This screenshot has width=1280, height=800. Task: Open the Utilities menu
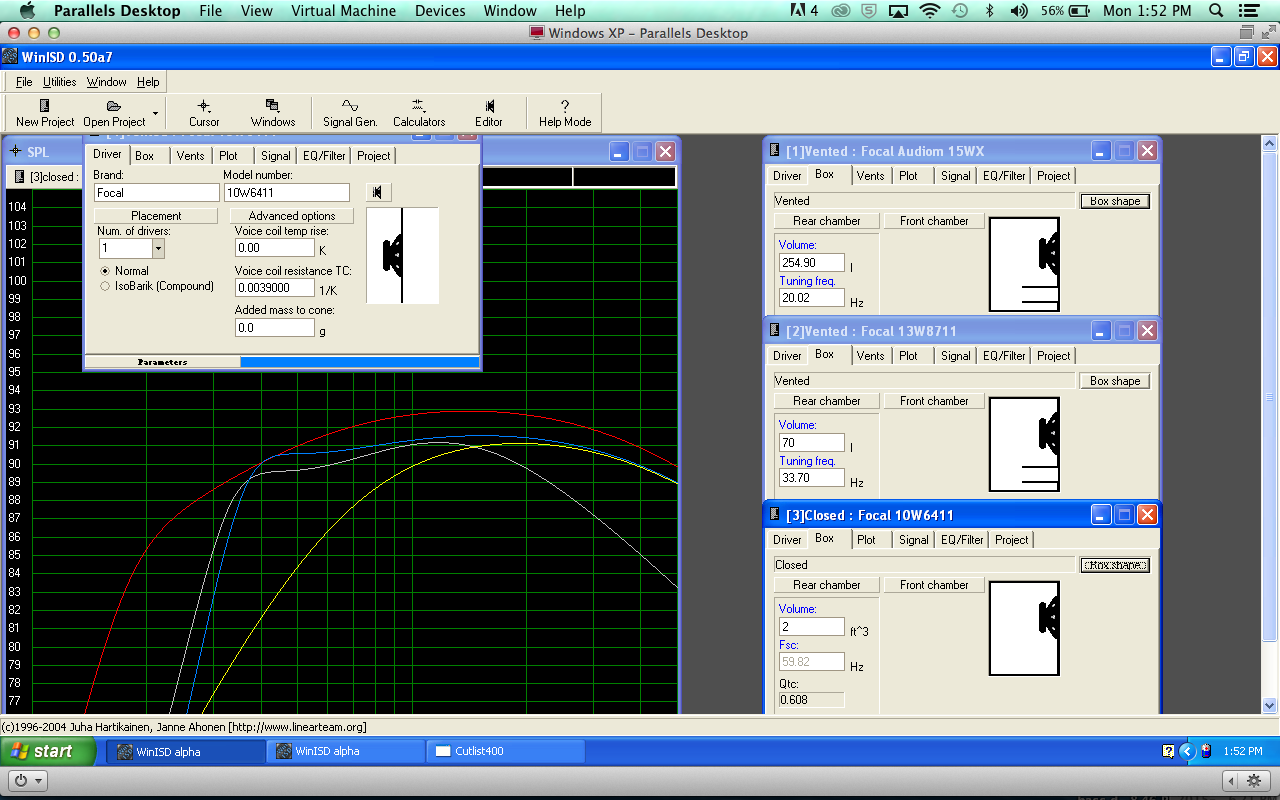pyautogui.click(x=59, y=82)
